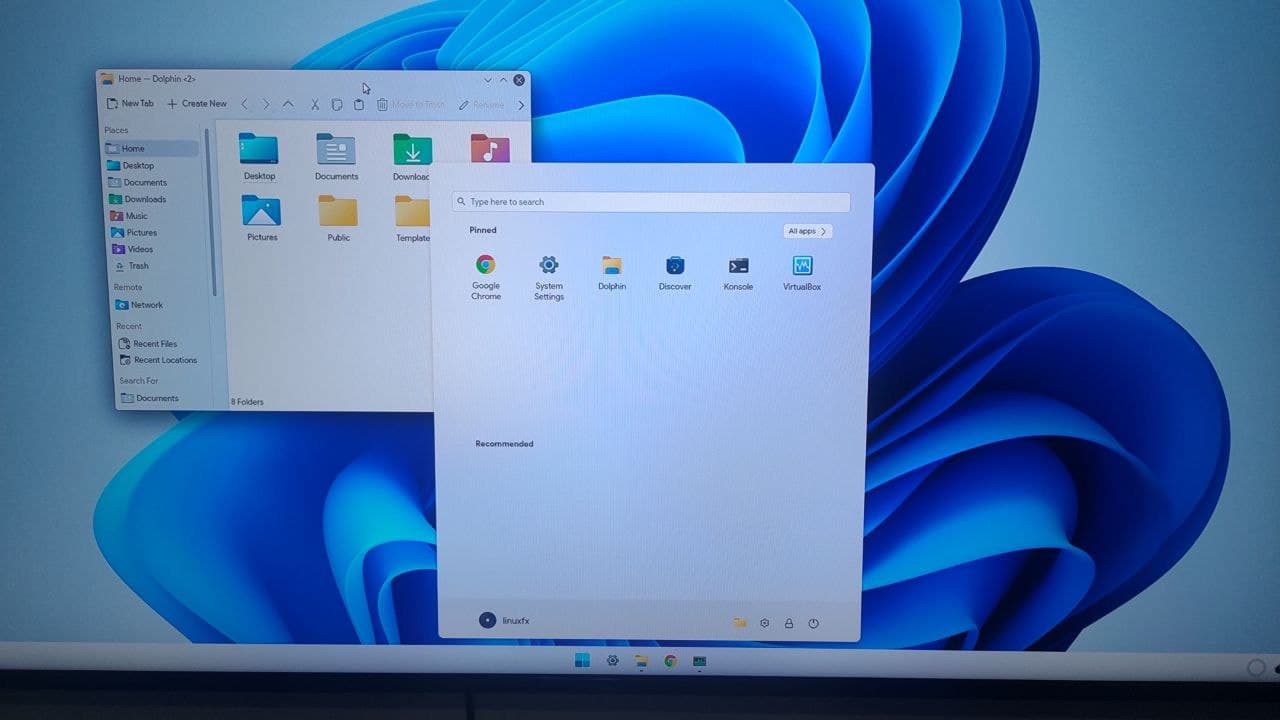Select Documents under Search For in Dolphin
1280x720 pixels.
pyautogui.click(x=151, y=398)
